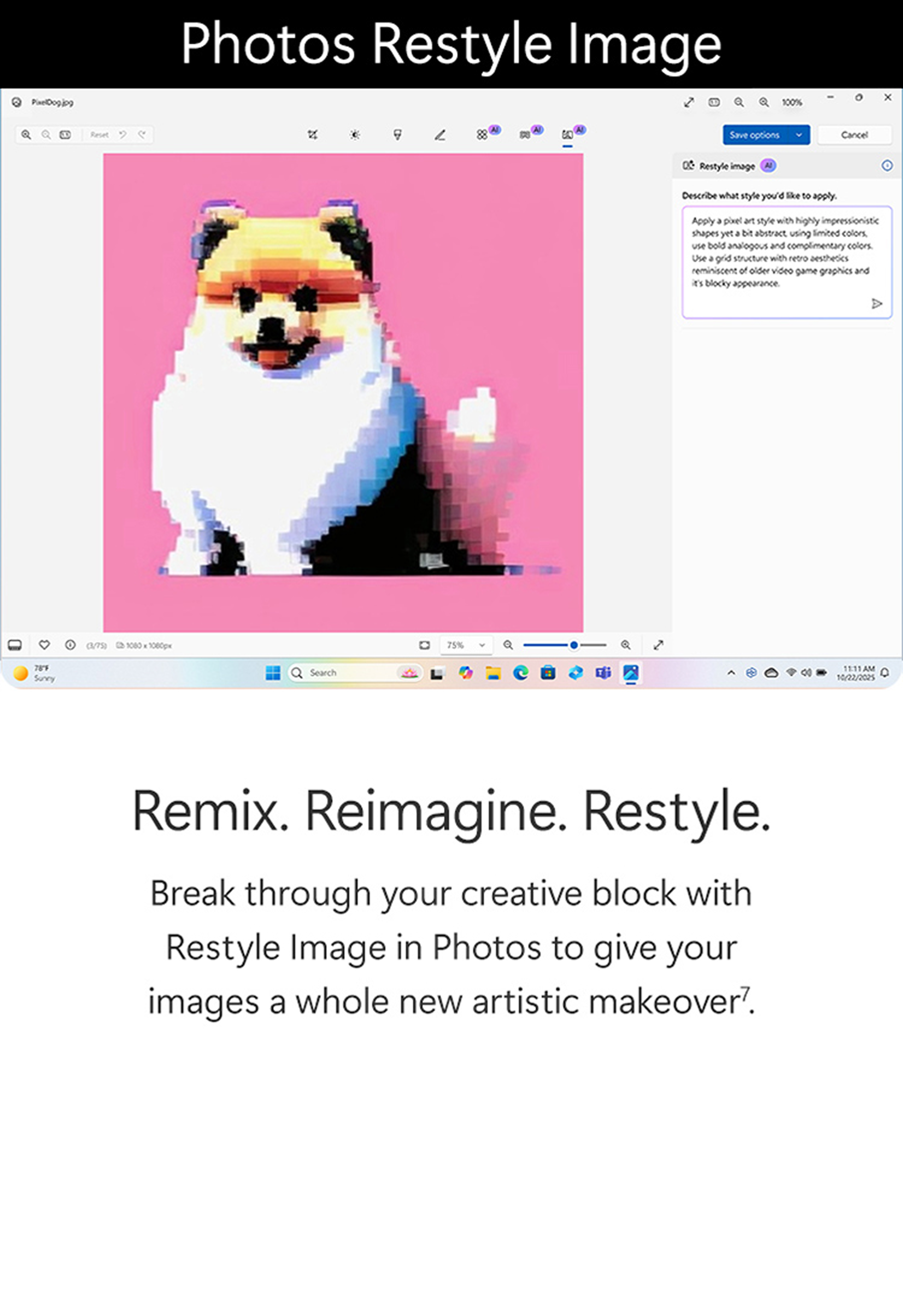The width and height of the screenshot is (903, 1316).
Task: Open the 75% zoom level dropdown
Action: 466,645
